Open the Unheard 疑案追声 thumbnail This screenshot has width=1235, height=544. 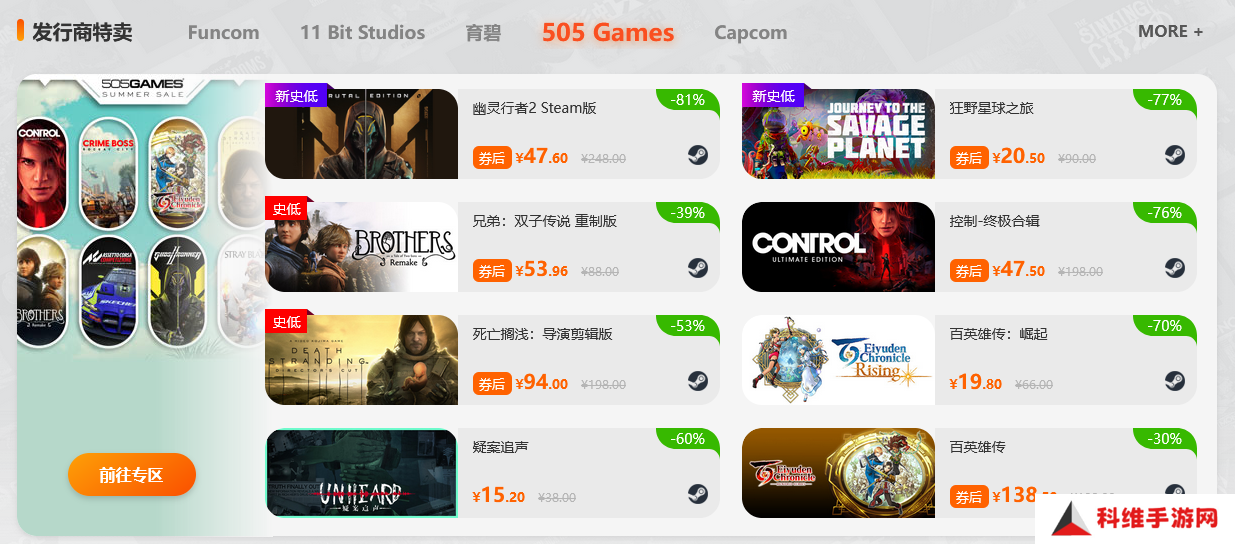tap(361, 473)
